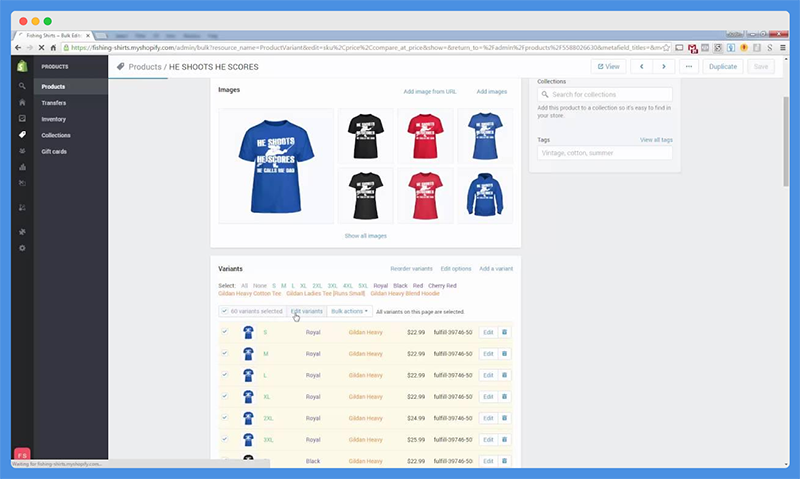The height and width of the screenshot is (479, 800).
Task: Open the Orders icon in sidebar
Action: [x=22, y=118]
